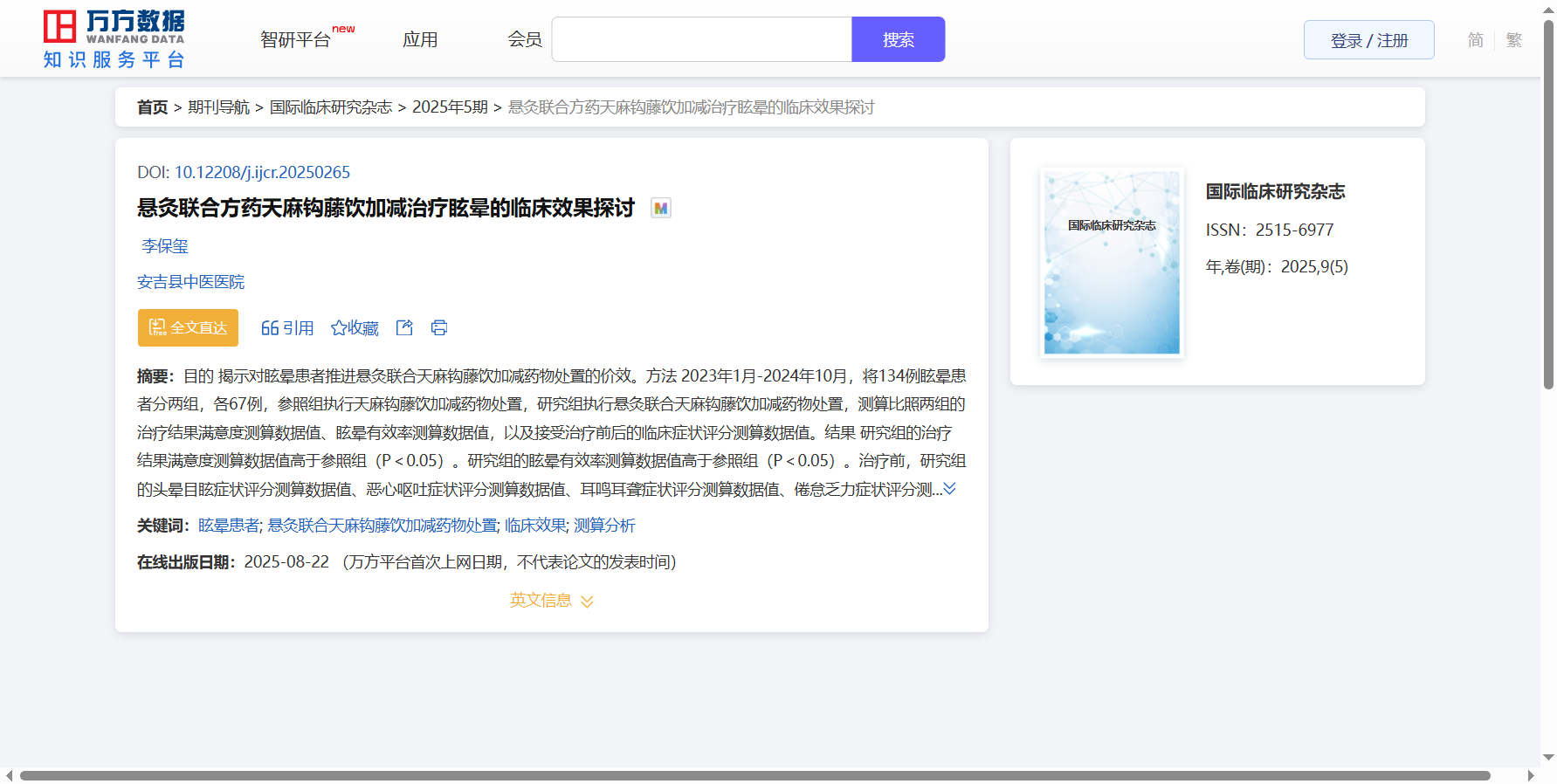Add the article to favorites with 收藏
1557x784 pixels.
tap(355, 327)
